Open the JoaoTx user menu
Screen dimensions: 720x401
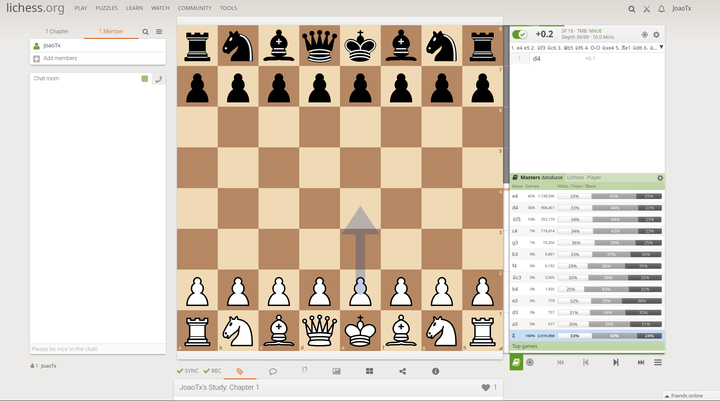tap(684, 8)
